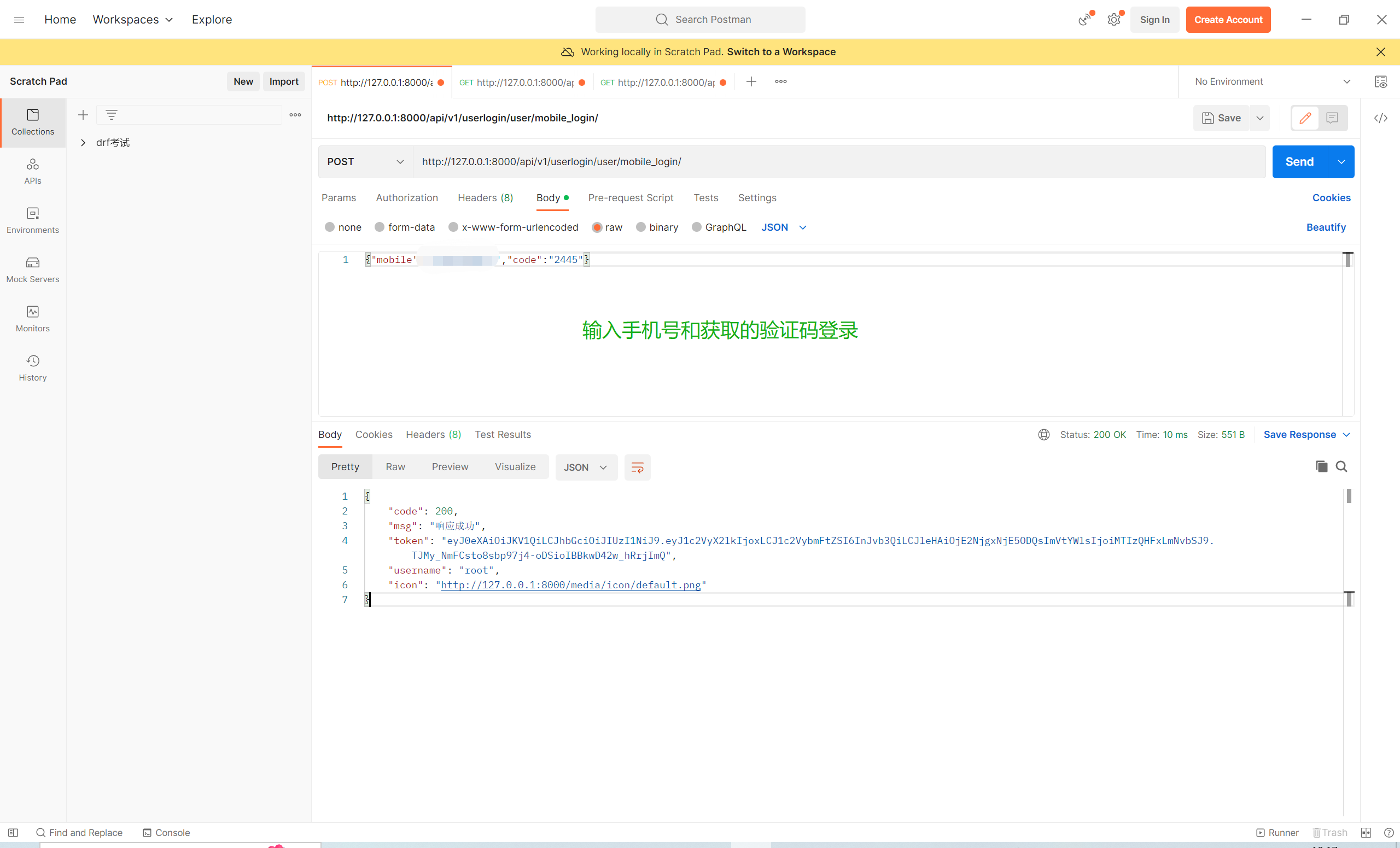Choose the x-www-form-urlencoded radio option
The width and height of the screenshot is (1400, 848).
point(453,227)
